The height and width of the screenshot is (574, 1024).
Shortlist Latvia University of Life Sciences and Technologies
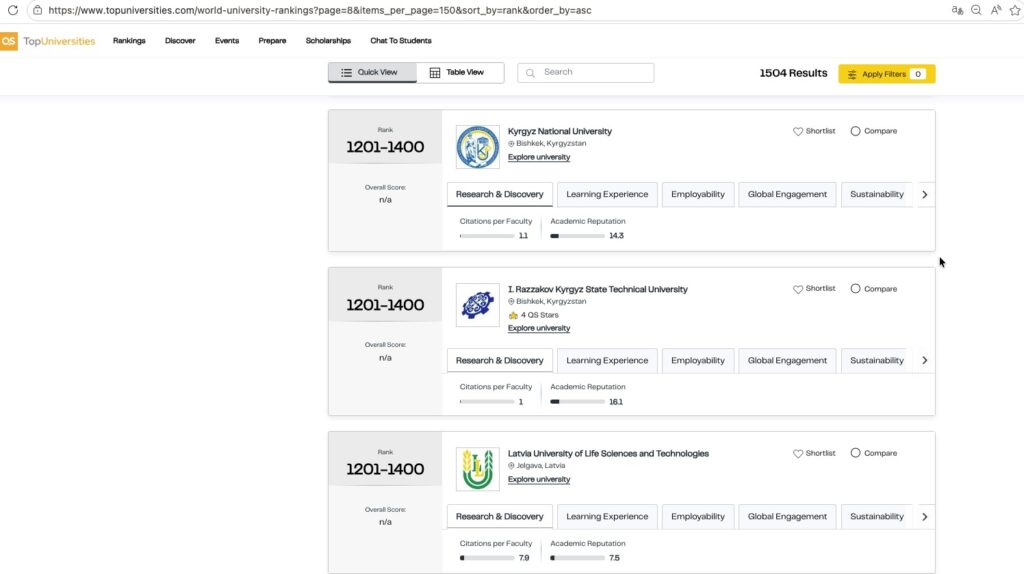click(814, 453)
